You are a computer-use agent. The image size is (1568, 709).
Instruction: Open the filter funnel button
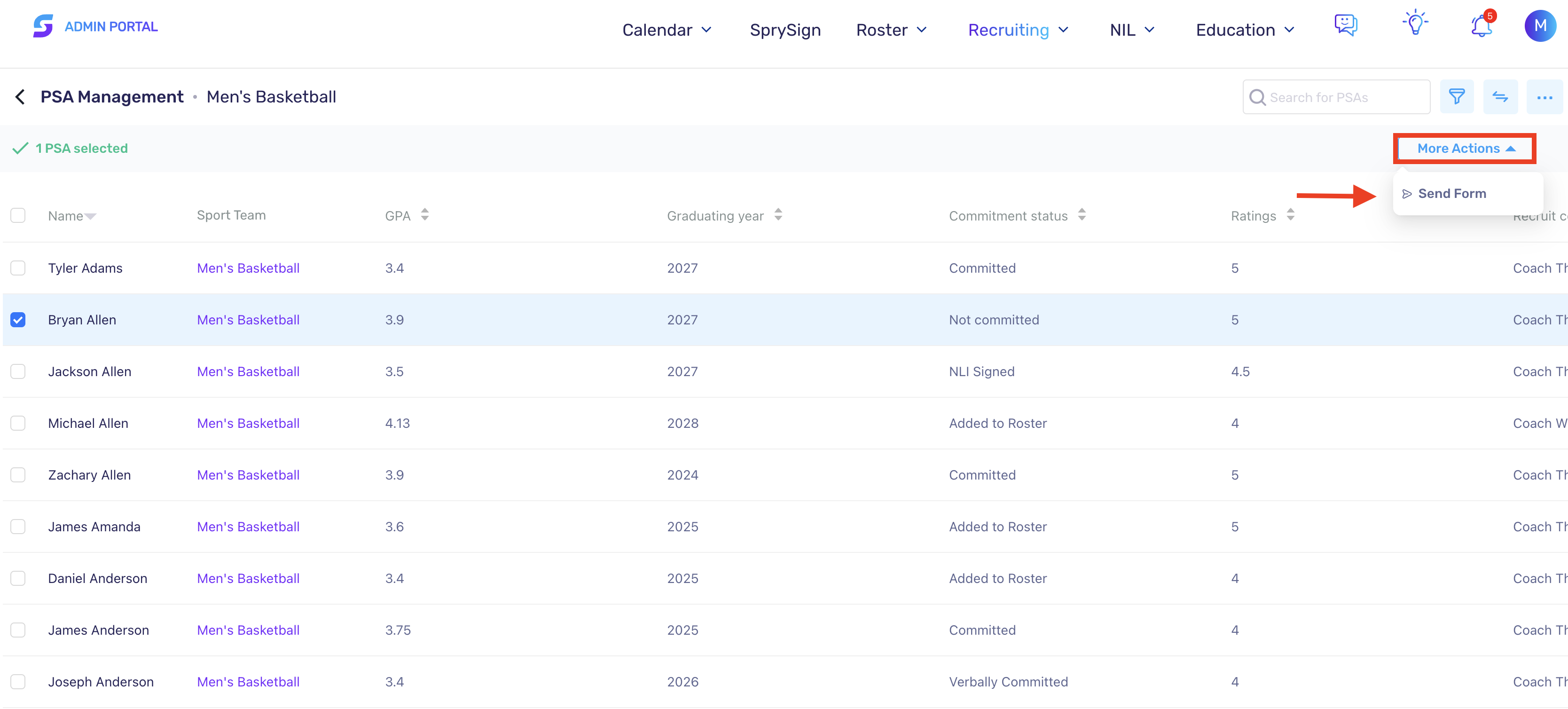point(1457,97)
